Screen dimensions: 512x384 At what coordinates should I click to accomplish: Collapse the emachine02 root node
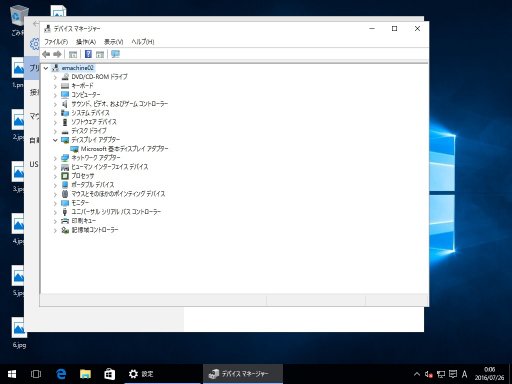click(46, 68)
